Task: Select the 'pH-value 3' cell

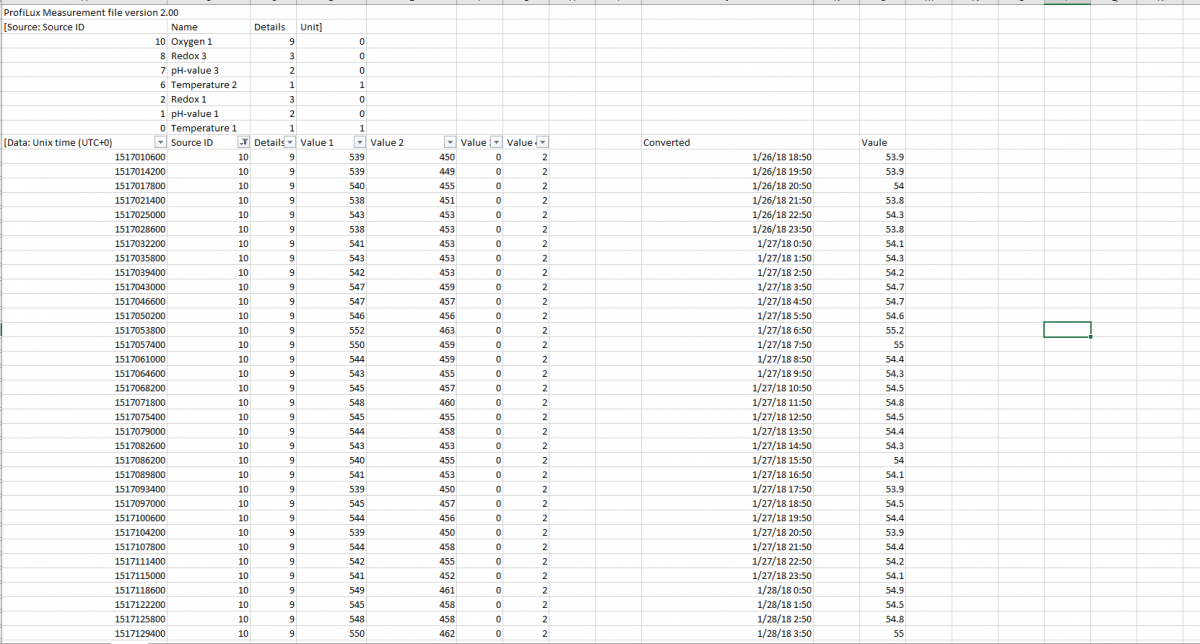Action: tap(209, 71)
